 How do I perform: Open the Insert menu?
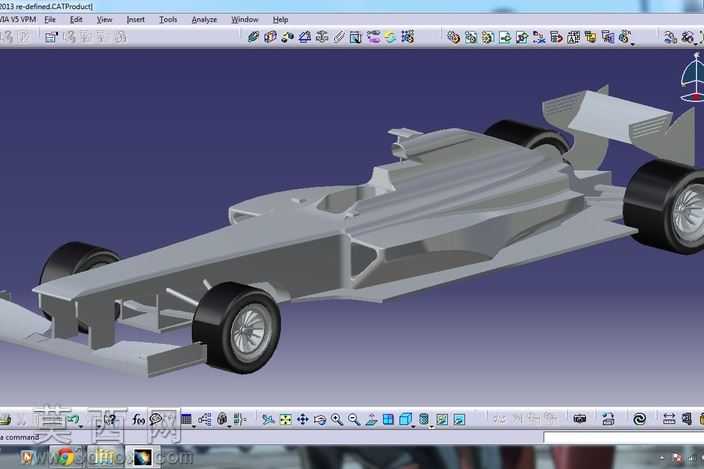136,20
